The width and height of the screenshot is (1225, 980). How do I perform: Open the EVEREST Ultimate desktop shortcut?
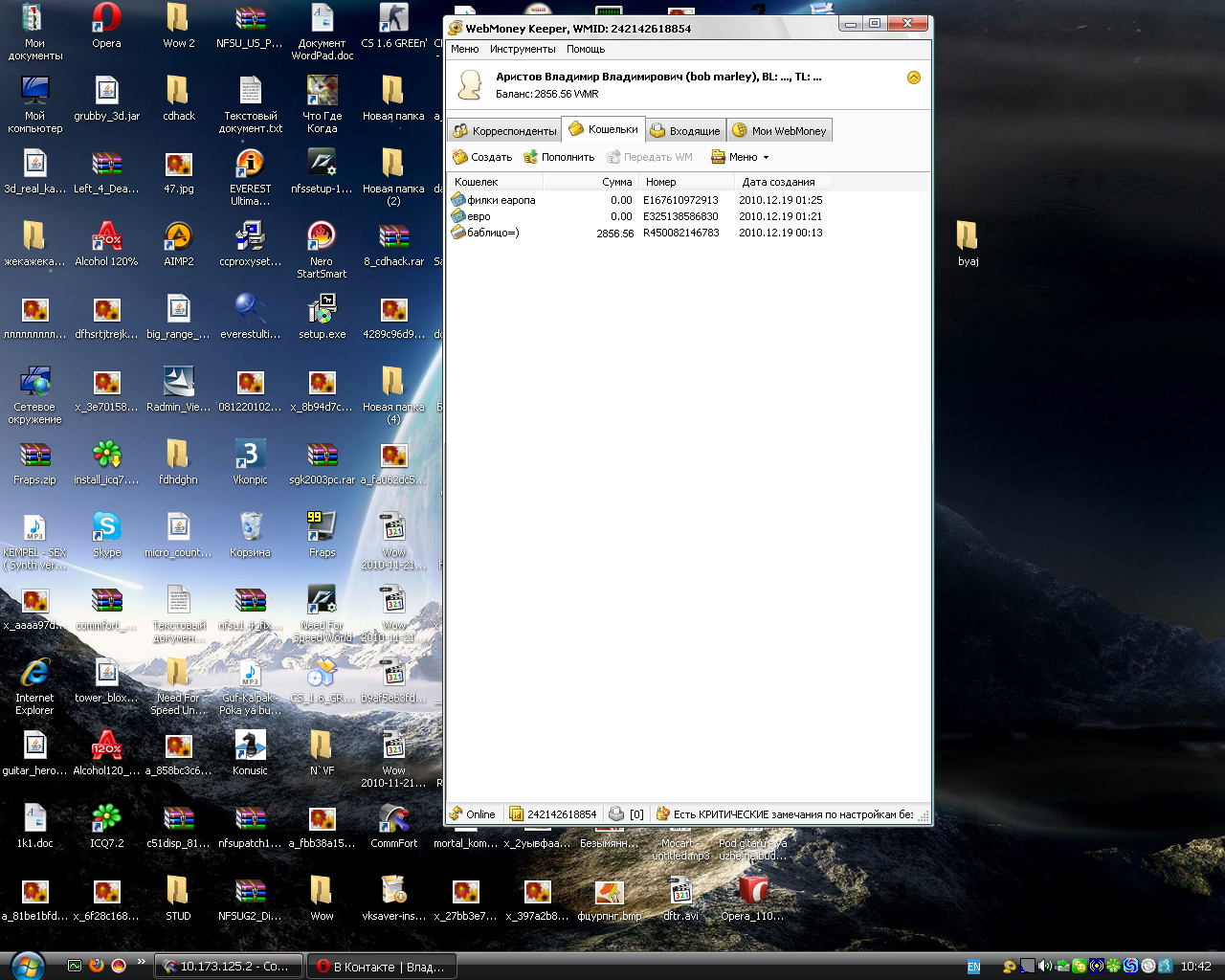click(x=251, y=178)
